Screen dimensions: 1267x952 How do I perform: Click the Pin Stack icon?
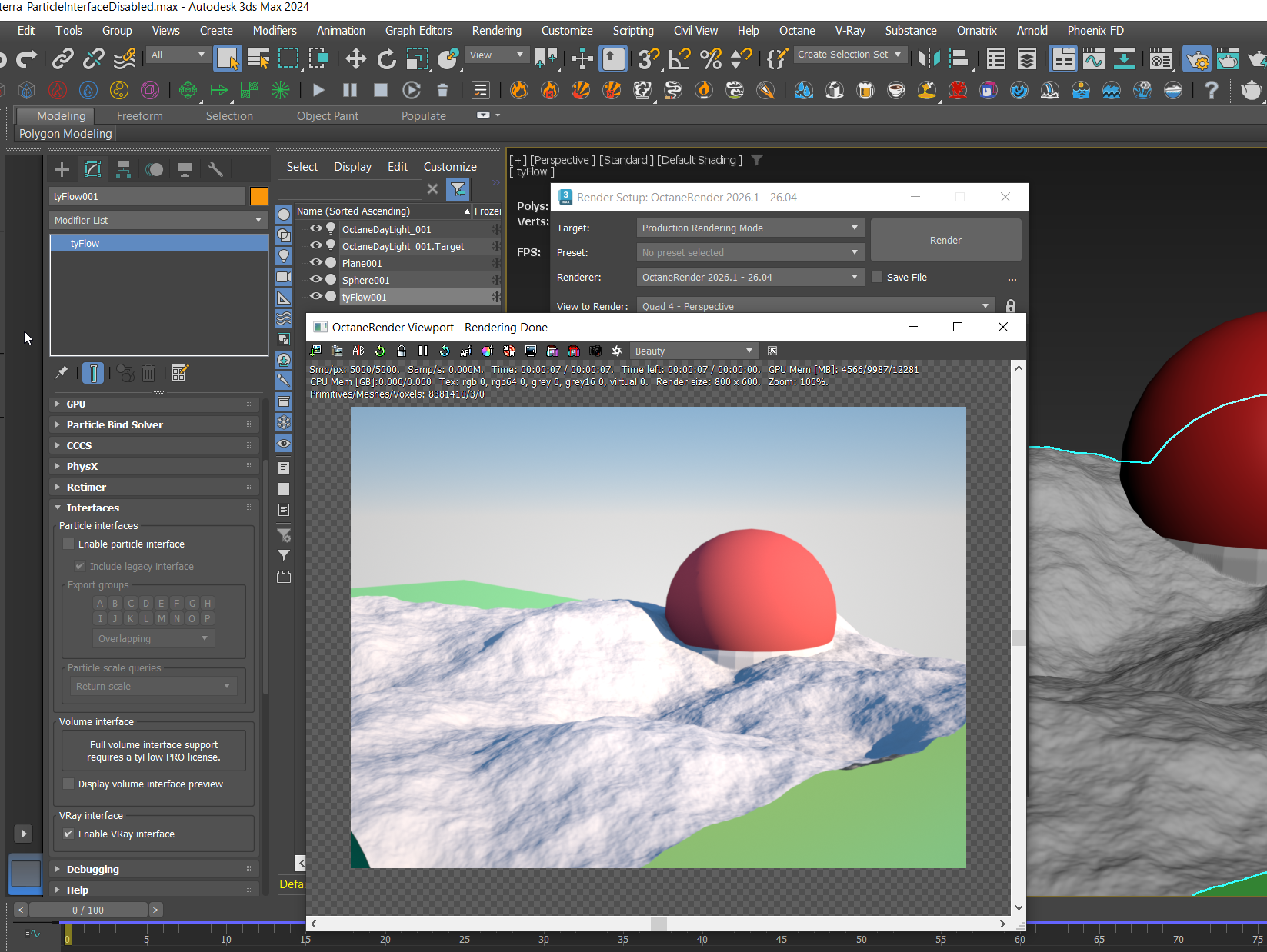62,373
